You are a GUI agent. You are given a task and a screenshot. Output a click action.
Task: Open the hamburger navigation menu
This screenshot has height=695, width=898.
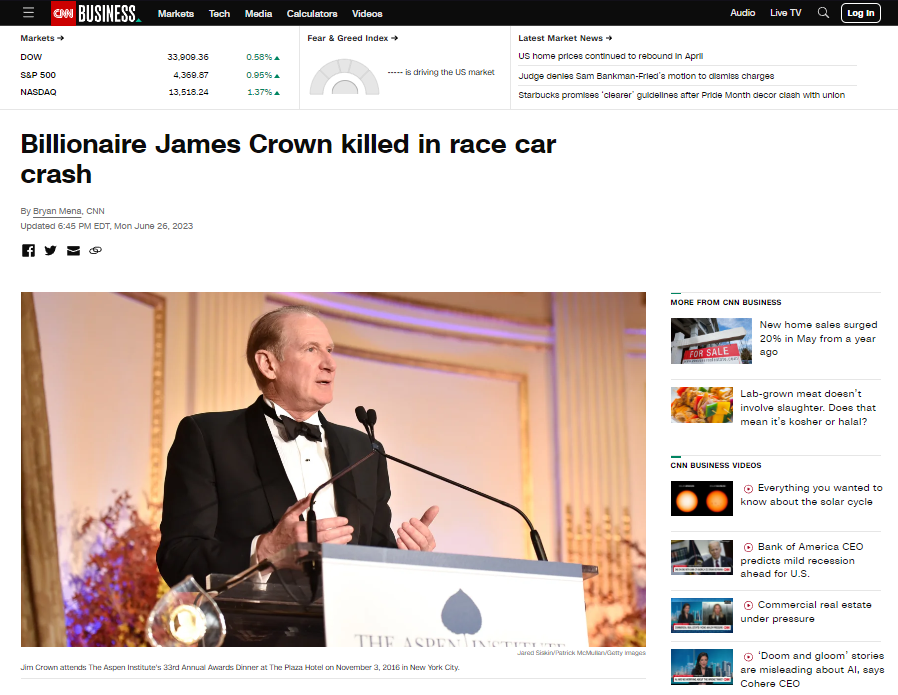coord(28,13)
